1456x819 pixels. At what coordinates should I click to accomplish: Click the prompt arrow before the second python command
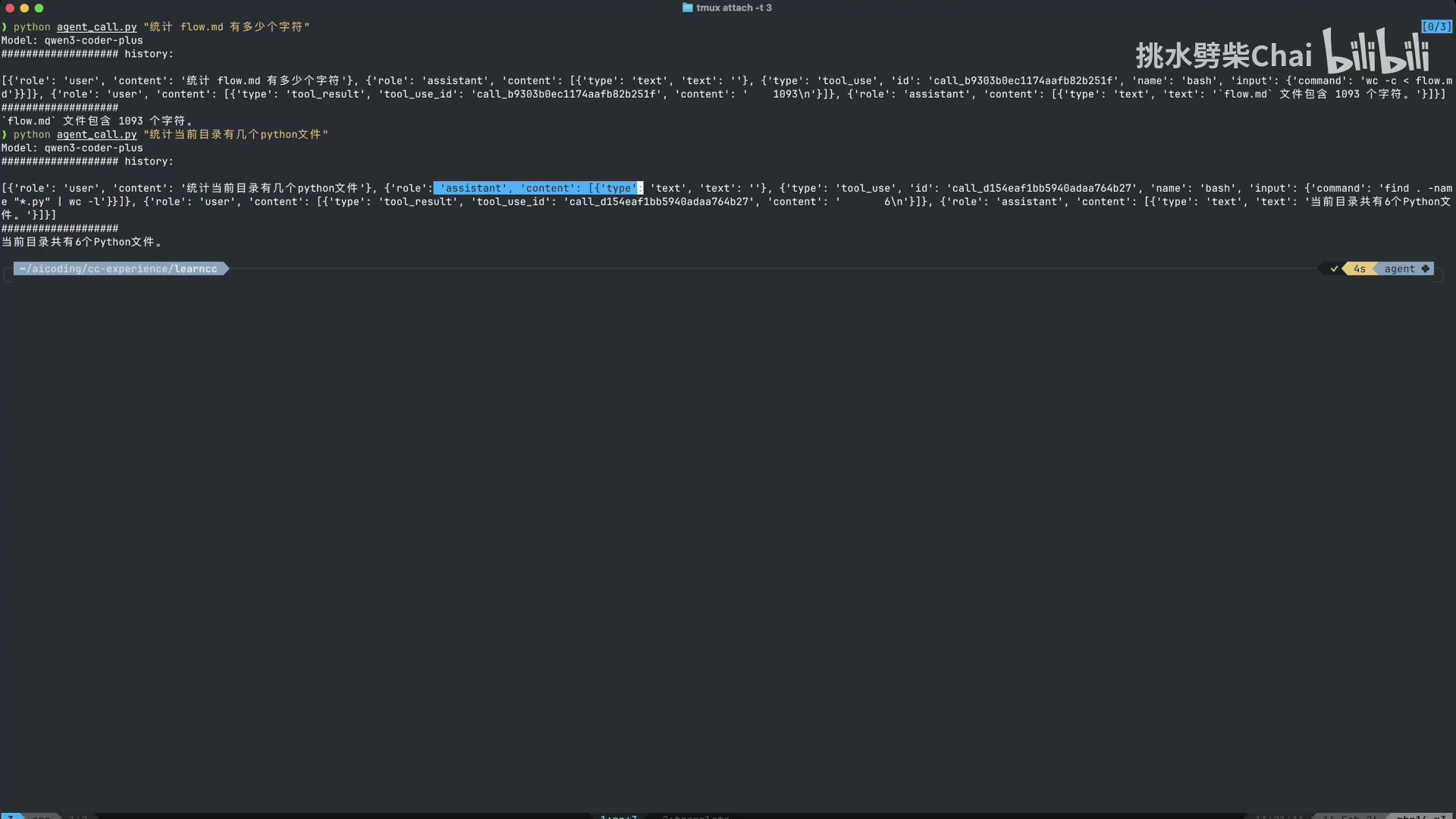[x=5, y=135]
